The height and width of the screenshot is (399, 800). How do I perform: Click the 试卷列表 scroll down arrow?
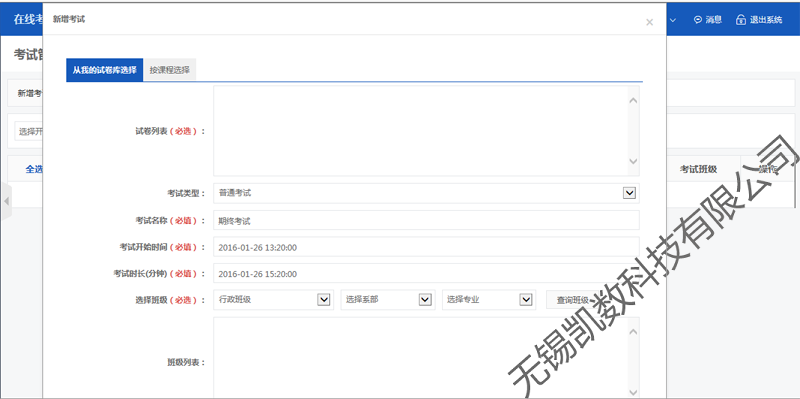click(633, 161)
